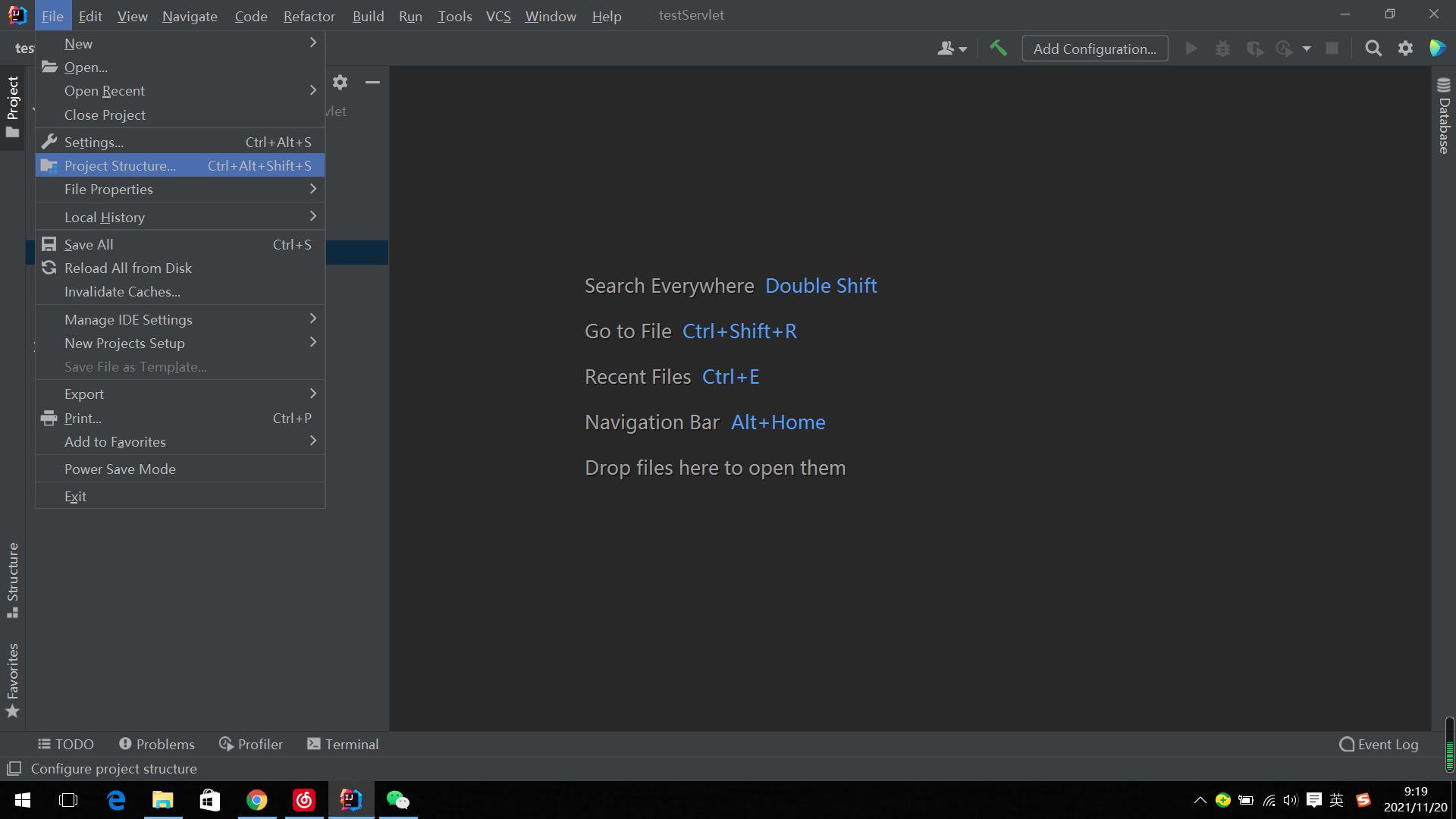Toggle tool window bars icon in status bar

pyautogui.click(x=14, y=768)
